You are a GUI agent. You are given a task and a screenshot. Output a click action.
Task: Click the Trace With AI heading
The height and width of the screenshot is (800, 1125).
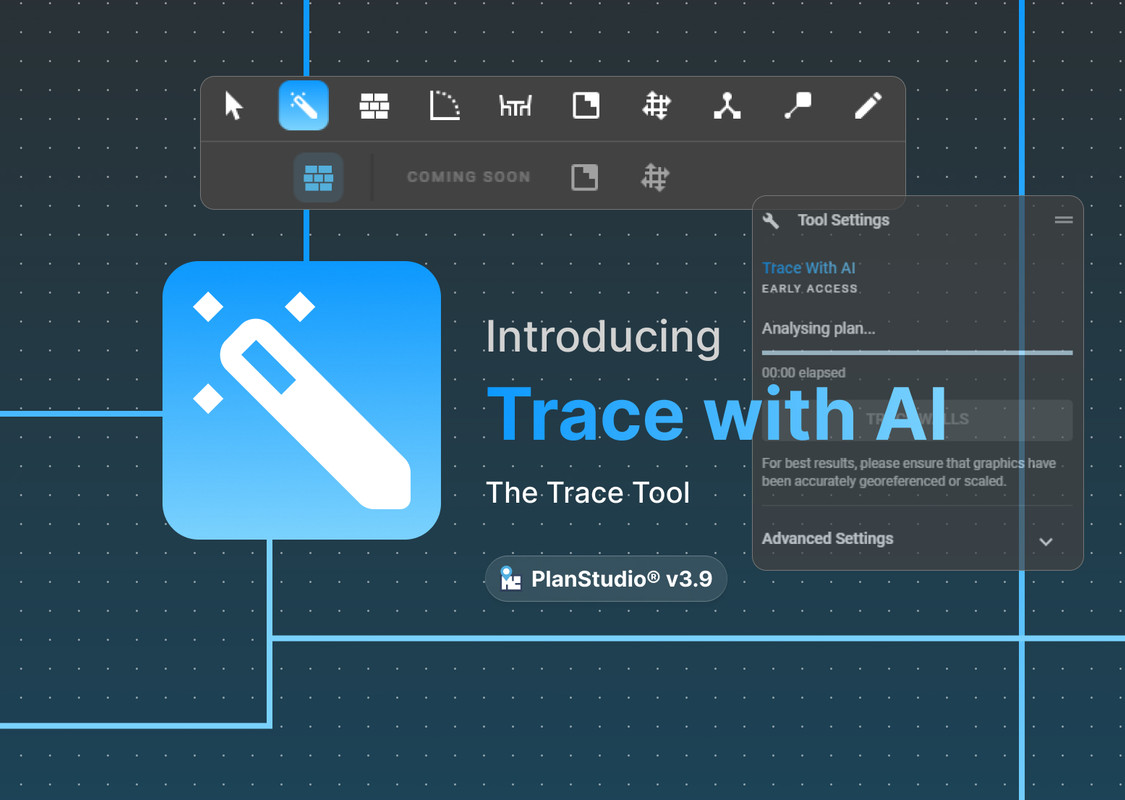(809, 268)
